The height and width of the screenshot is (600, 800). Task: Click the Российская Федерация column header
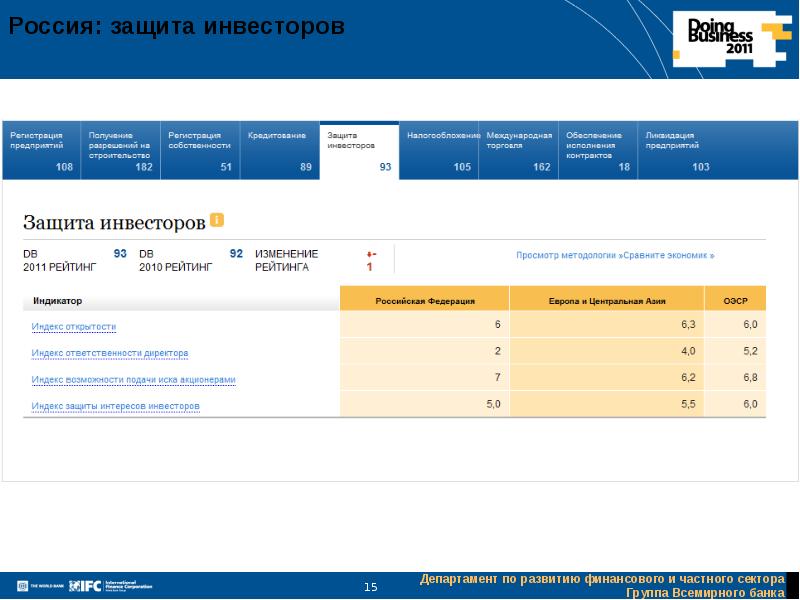click(x=424, y=300)
